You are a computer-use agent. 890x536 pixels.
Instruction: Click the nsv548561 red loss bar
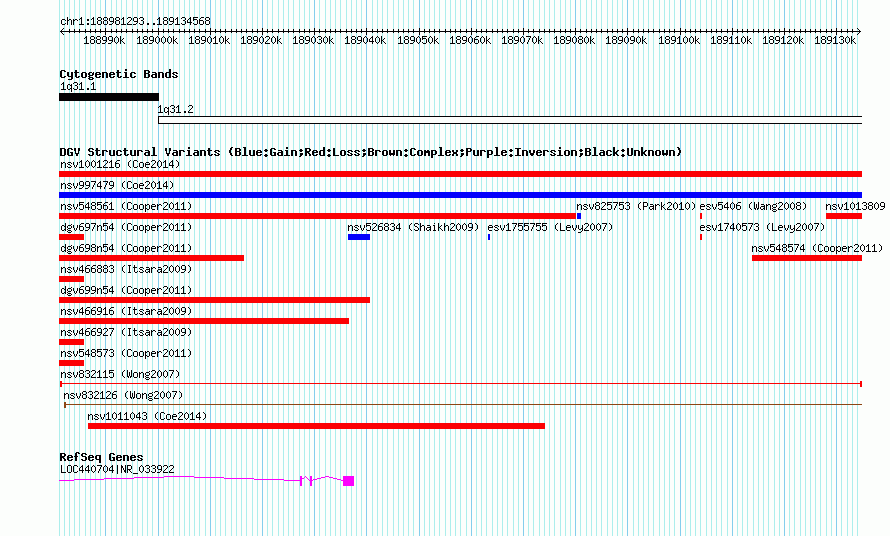click(317, 216)
